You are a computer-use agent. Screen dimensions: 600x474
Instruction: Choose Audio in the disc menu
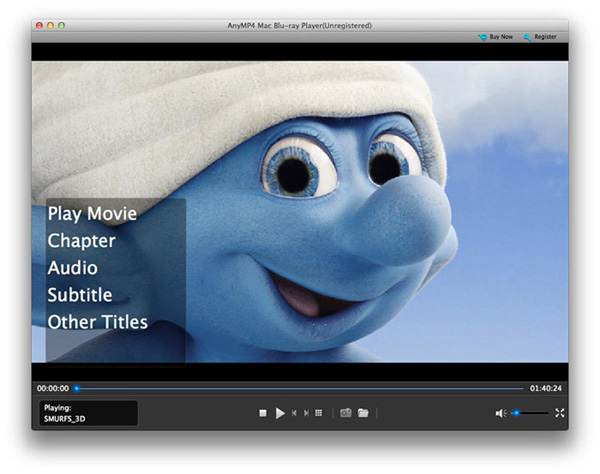point(72,268)
